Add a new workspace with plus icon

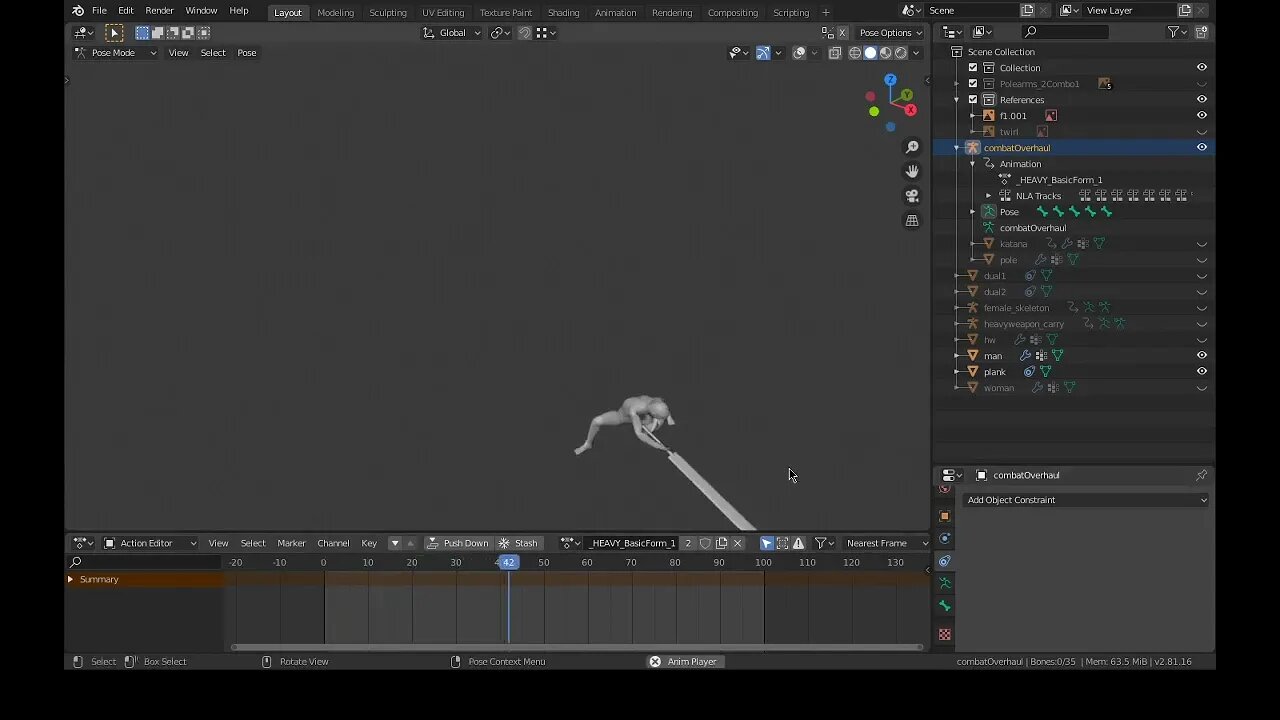point(825,12)
